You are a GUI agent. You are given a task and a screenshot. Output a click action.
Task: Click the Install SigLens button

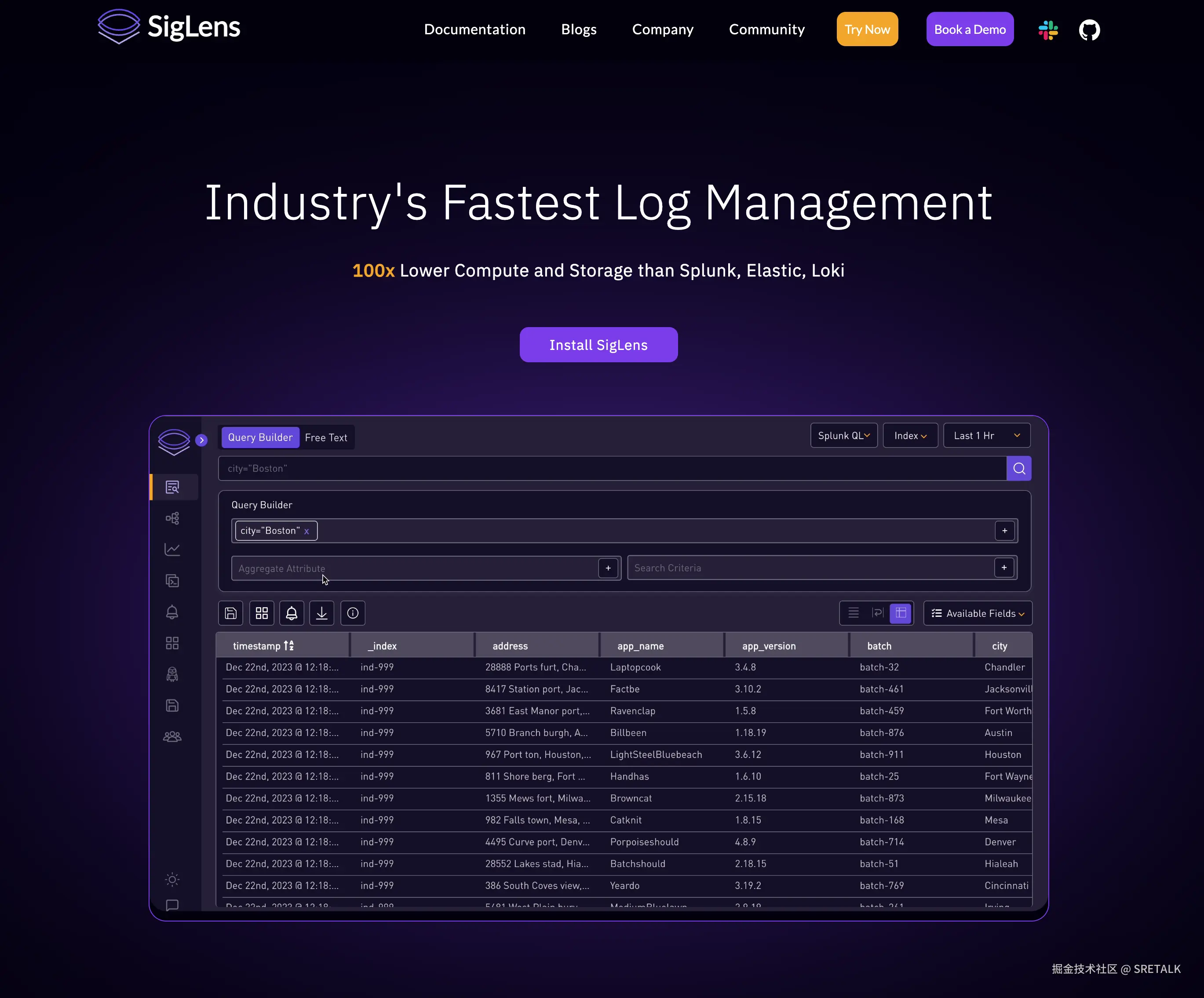pos(598,345)
